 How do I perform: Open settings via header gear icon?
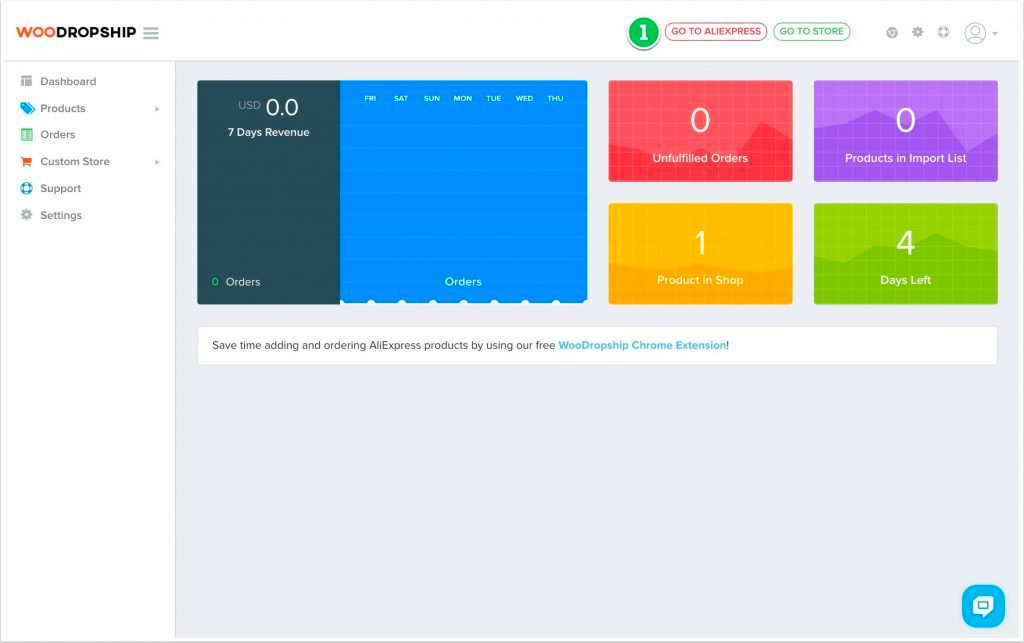[918, 33]
